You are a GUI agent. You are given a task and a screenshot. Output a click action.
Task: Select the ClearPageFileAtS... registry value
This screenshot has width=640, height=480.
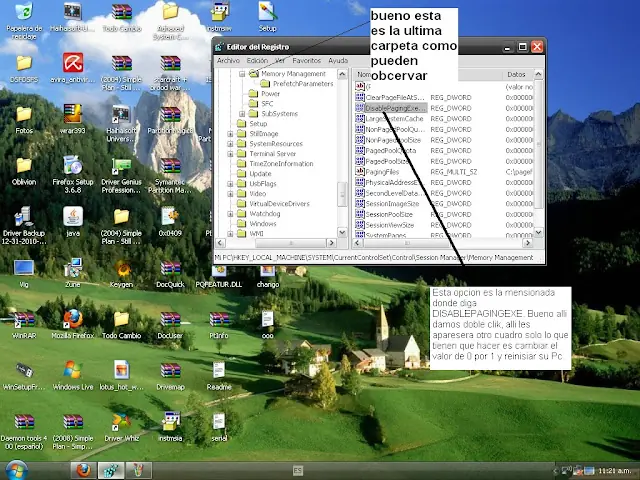[x=395, y=98]
